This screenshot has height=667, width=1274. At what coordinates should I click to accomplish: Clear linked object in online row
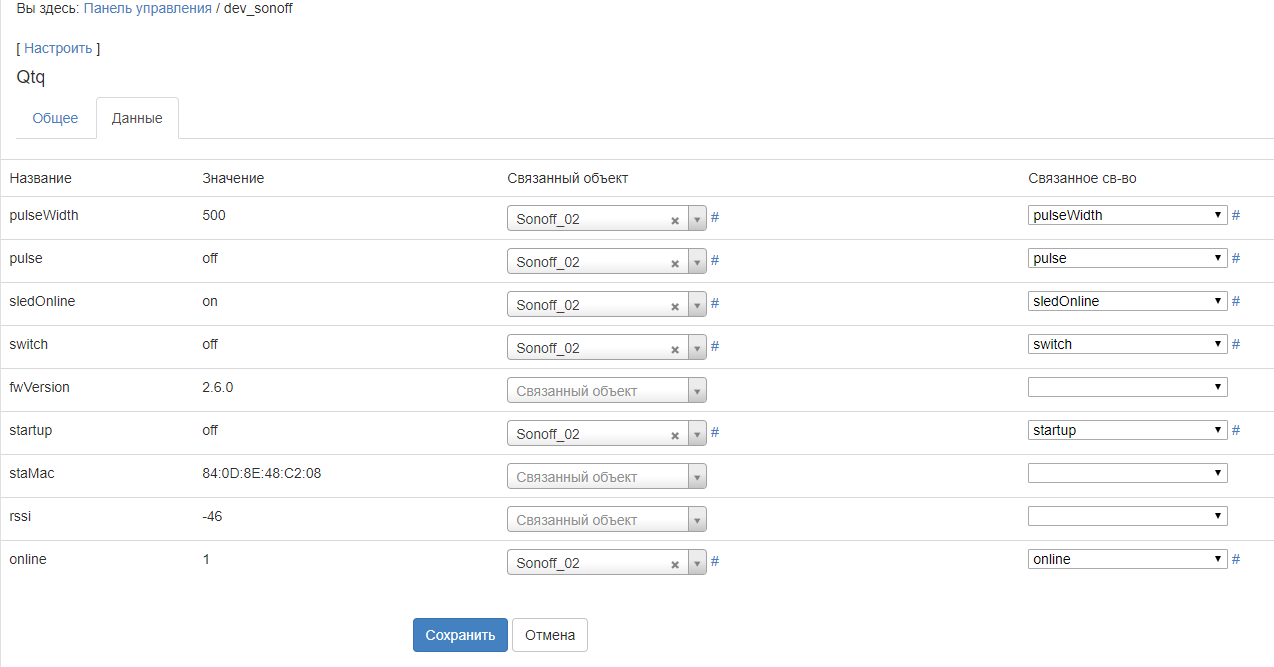(x=675, y=564)
